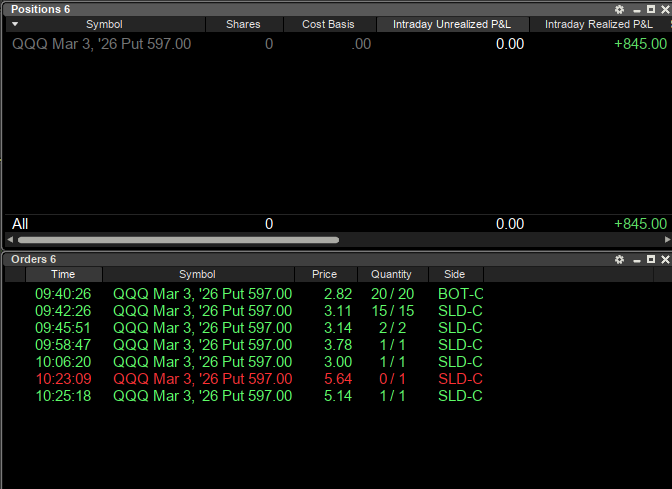Click quantity 2 / 2
This screenshot has width=672, height=489.
click(393, 328)
